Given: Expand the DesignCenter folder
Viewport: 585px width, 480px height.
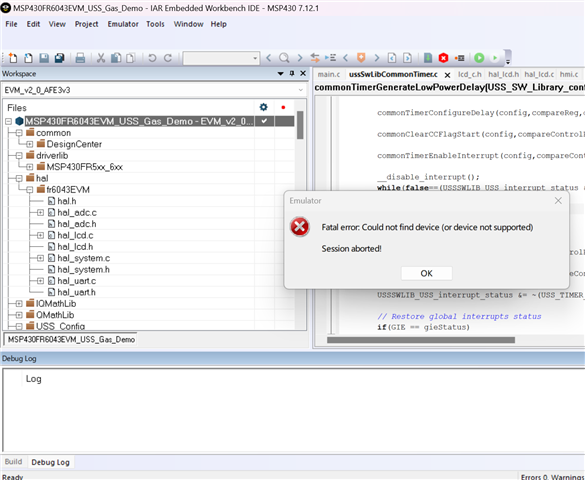Looking at the screenshot, I should click(29, 144).
